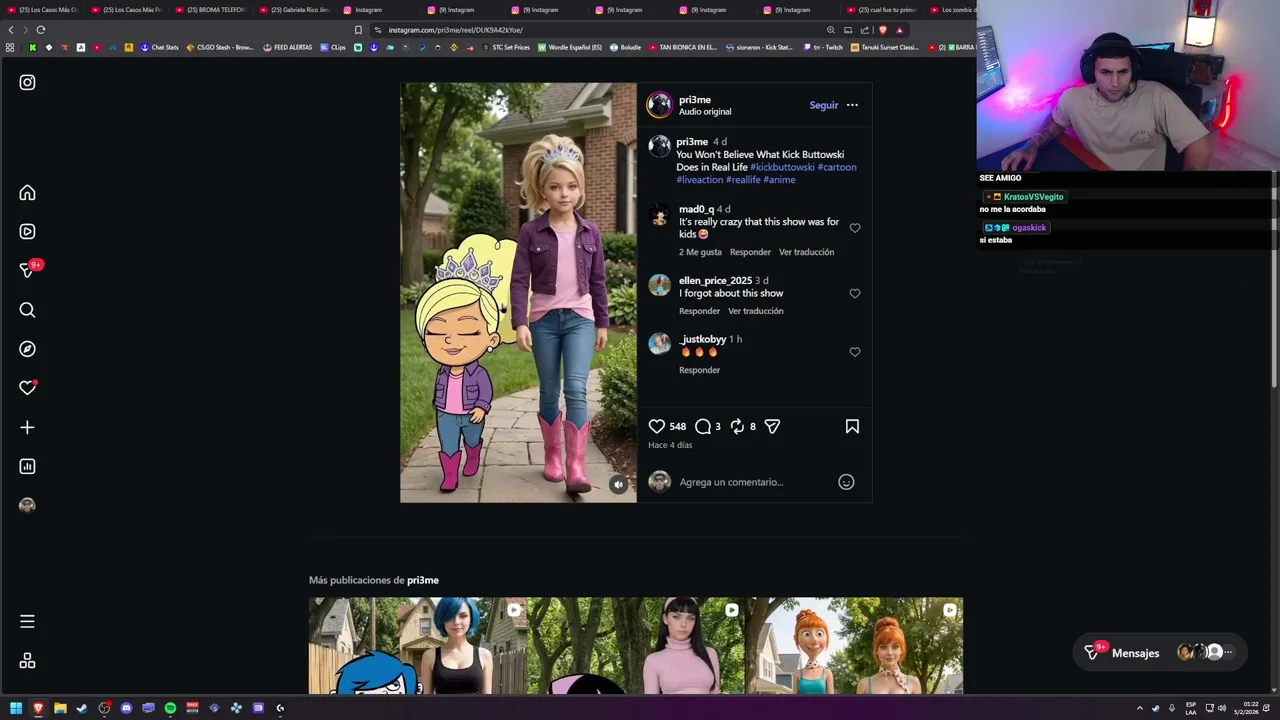1280x720 pixels.
Task: Switch to BROMA TELEFON browser tab
Action: click(212, 10)
